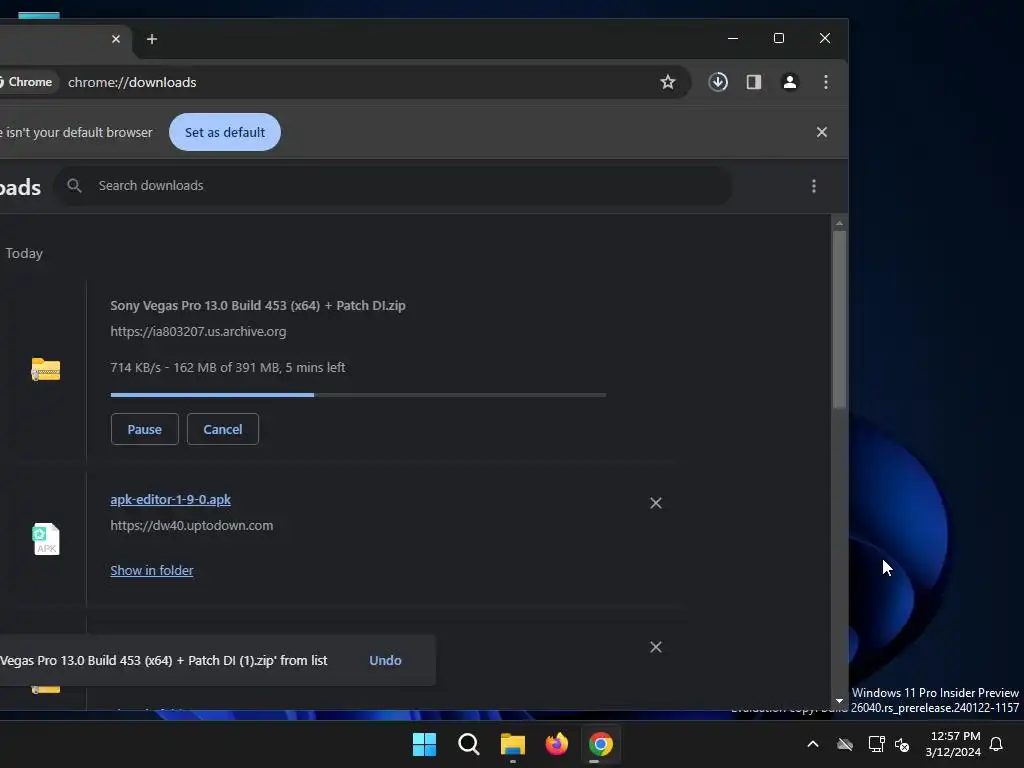Open File Explorer from taskbar
Viewport: 1024px width, 768px height.
513,744
